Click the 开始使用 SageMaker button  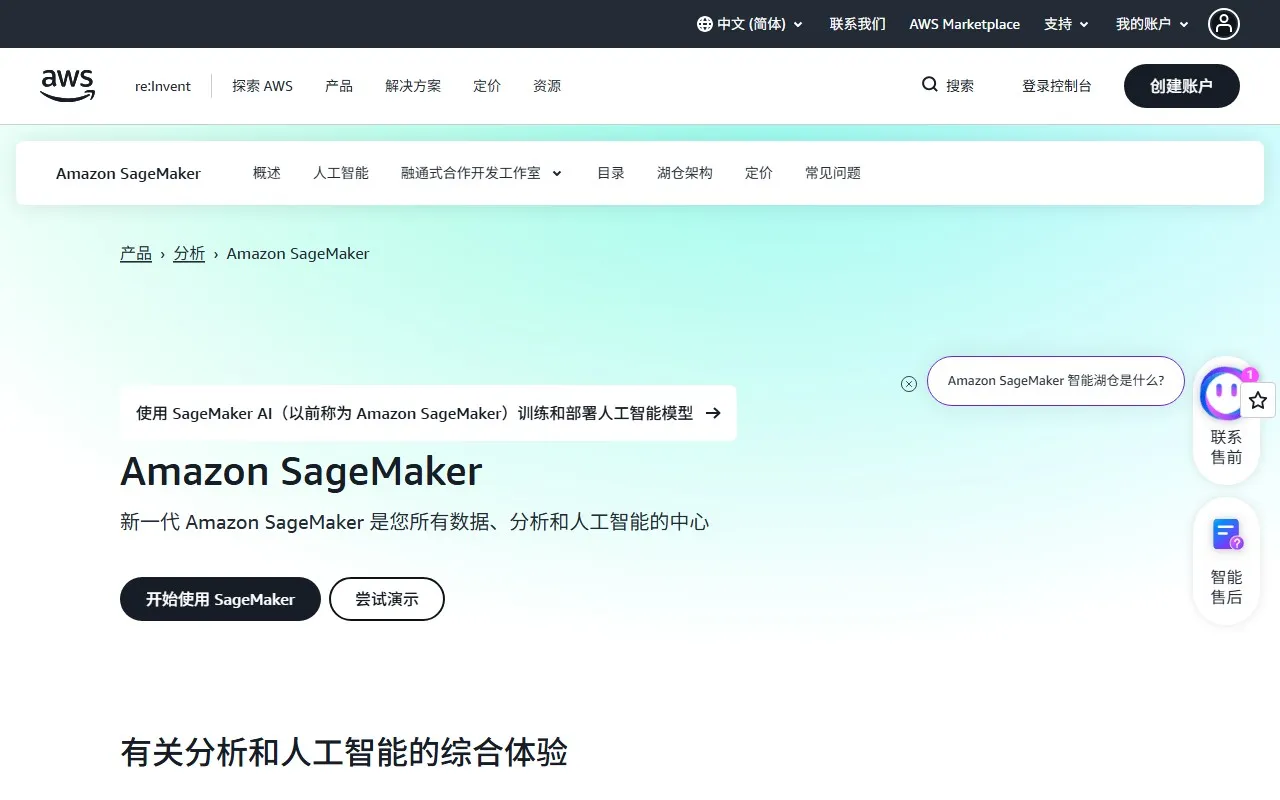point(219,599)
